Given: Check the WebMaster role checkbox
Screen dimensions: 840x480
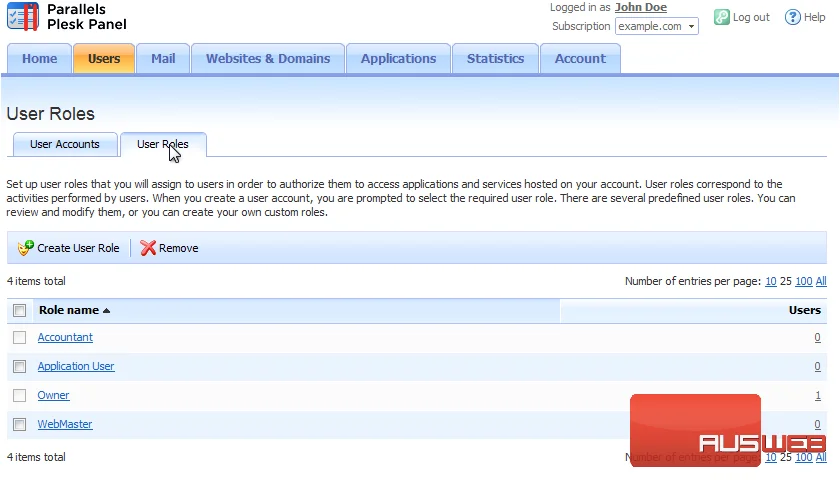Looking at the screenshot, I should [x=20, y=424].
